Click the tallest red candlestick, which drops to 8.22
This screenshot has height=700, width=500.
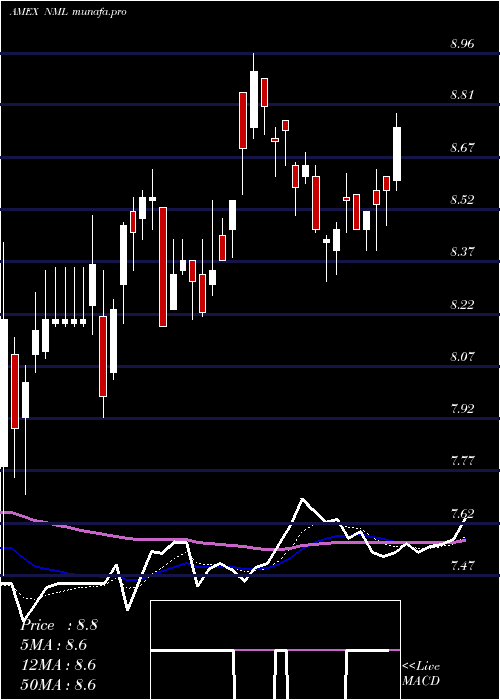[163, 267]
